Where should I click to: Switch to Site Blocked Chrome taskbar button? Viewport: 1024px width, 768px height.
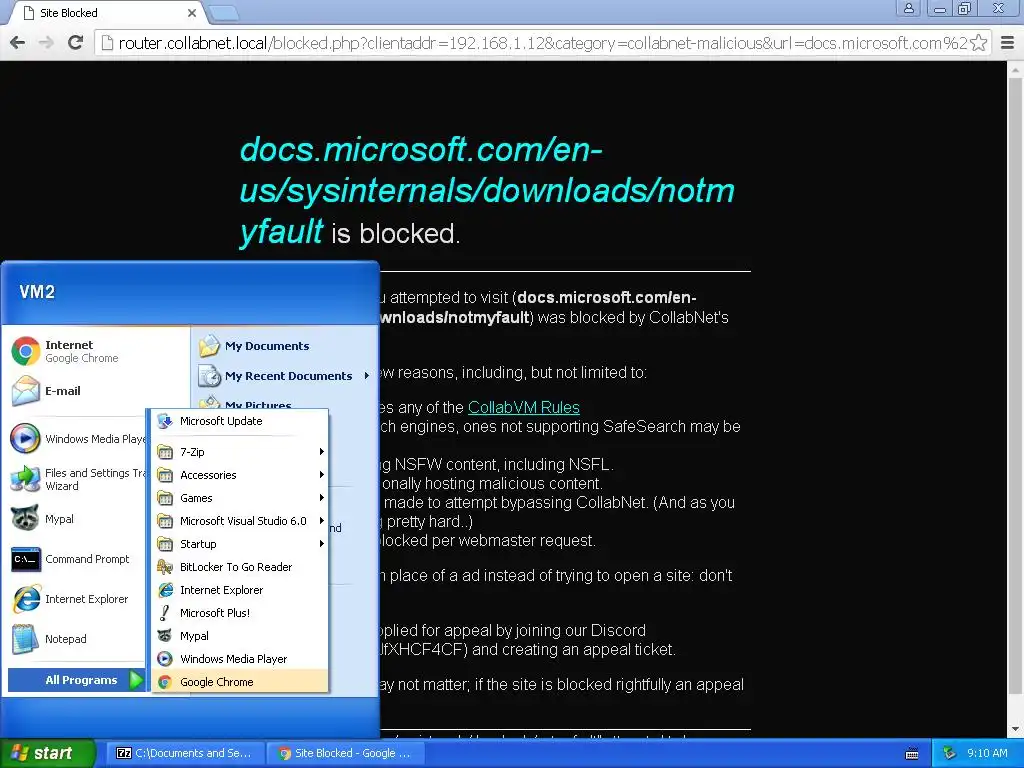coord(345,753)
